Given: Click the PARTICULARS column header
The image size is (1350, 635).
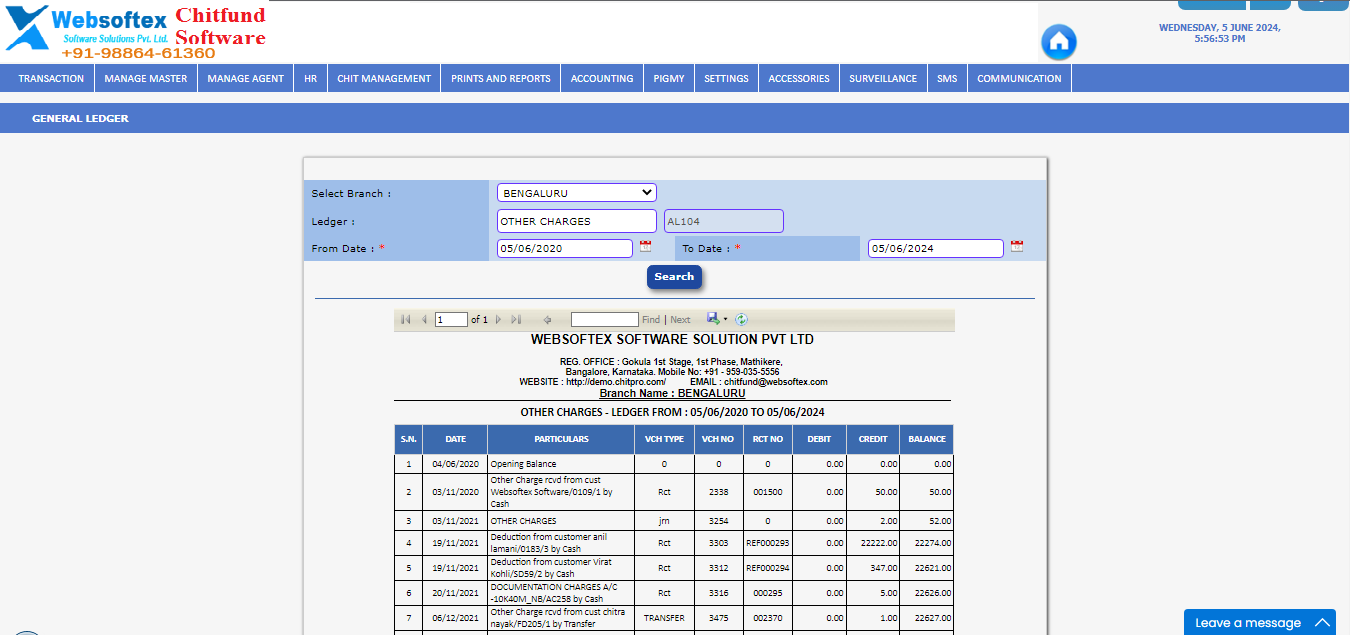Looking at the screenshot, I should click(561, 439).
